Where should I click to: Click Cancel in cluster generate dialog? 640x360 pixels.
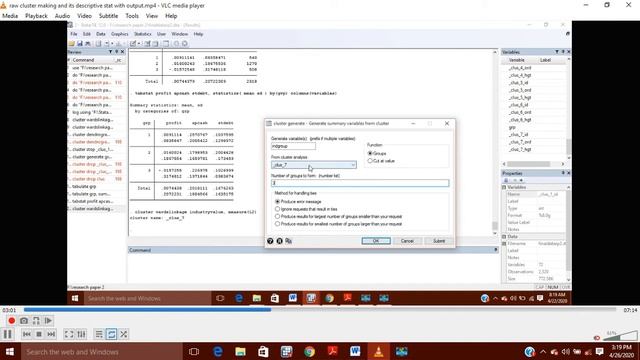pyautogui.click(x=407, y=241)
